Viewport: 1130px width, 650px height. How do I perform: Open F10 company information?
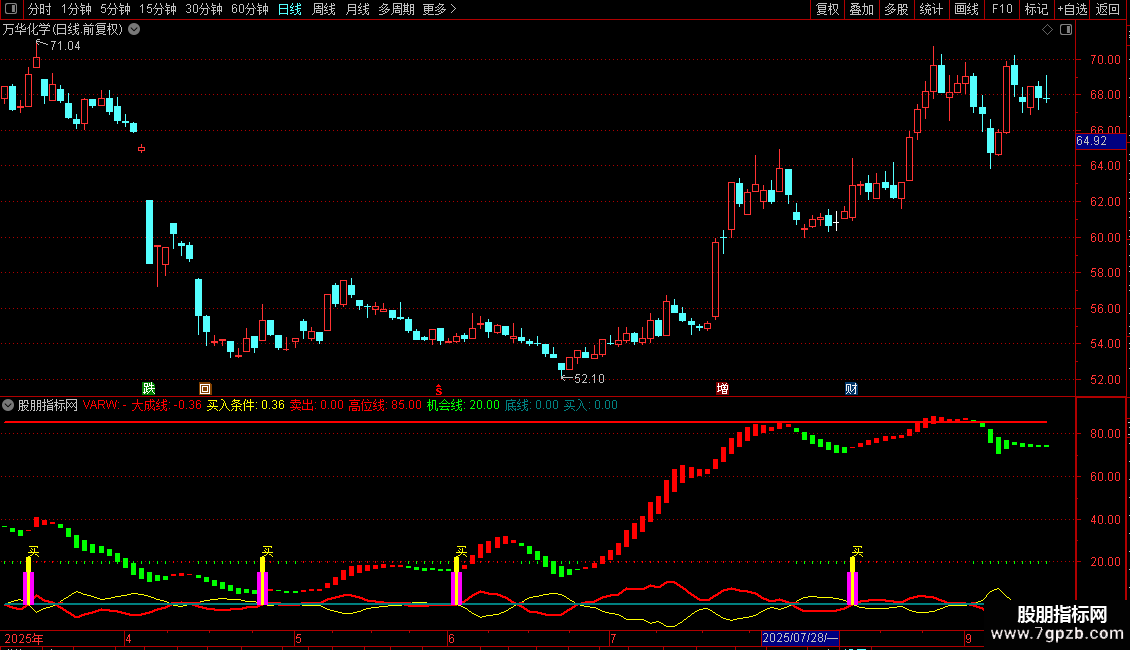tap(1002, 9)
